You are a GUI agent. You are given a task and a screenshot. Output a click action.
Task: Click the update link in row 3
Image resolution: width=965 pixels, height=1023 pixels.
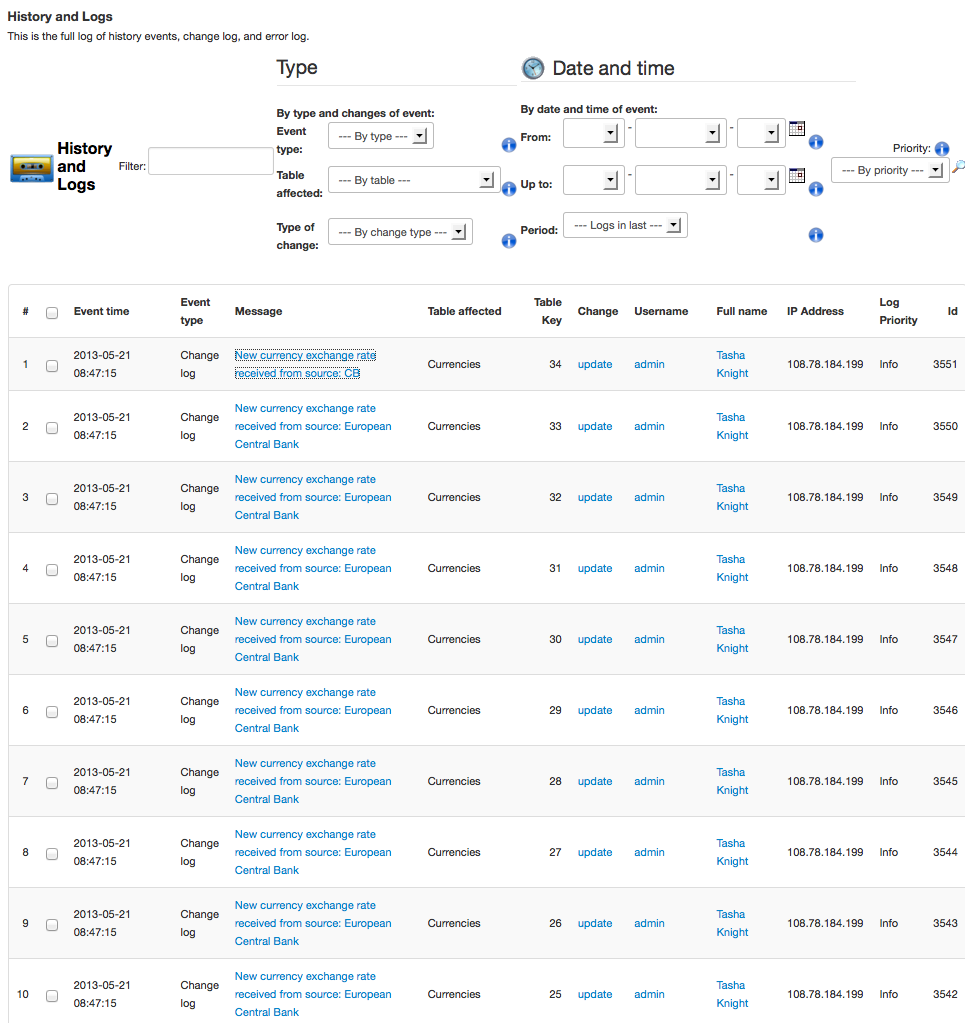[595, 497]
